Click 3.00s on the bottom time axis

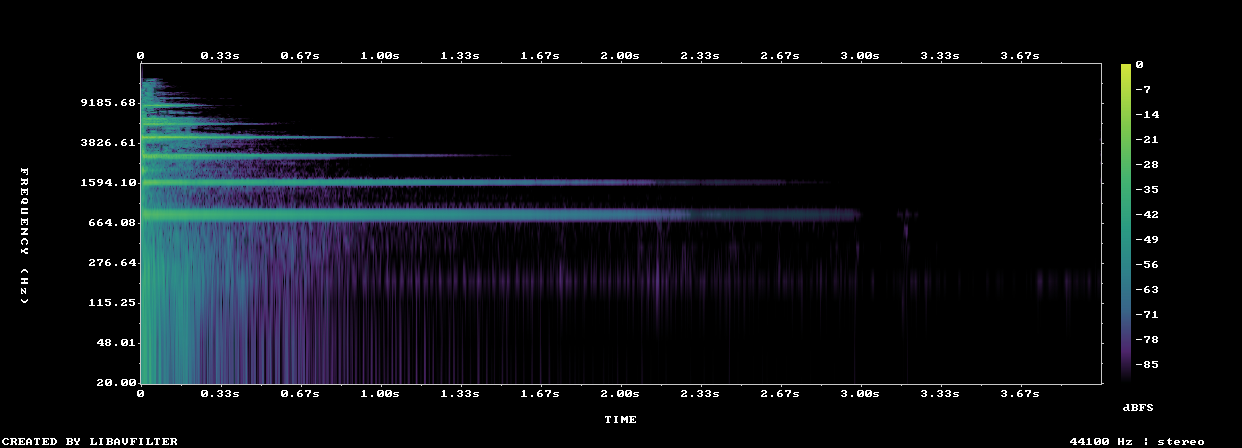pos(860,395)
